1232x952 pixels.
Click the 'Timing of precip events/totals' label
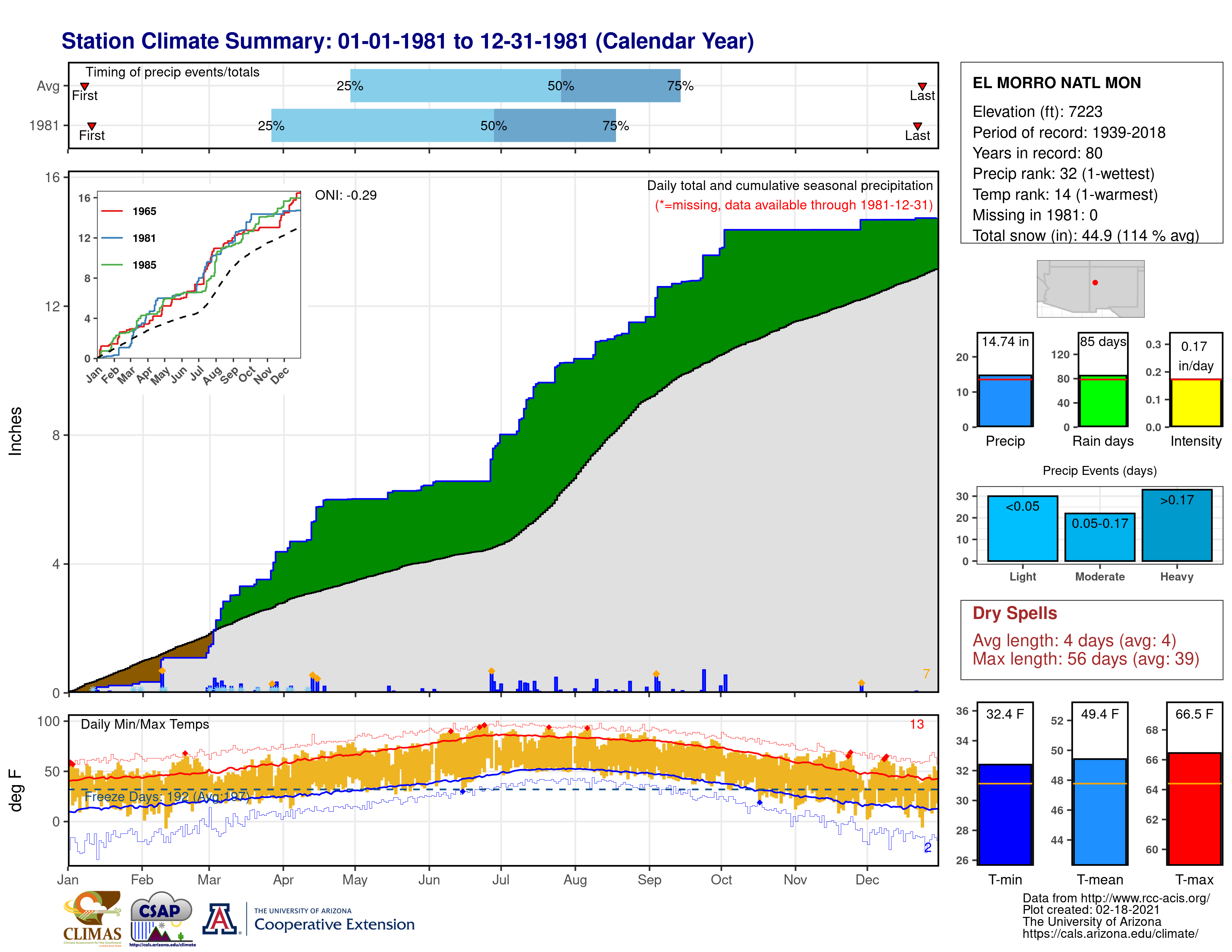point(172,72)
